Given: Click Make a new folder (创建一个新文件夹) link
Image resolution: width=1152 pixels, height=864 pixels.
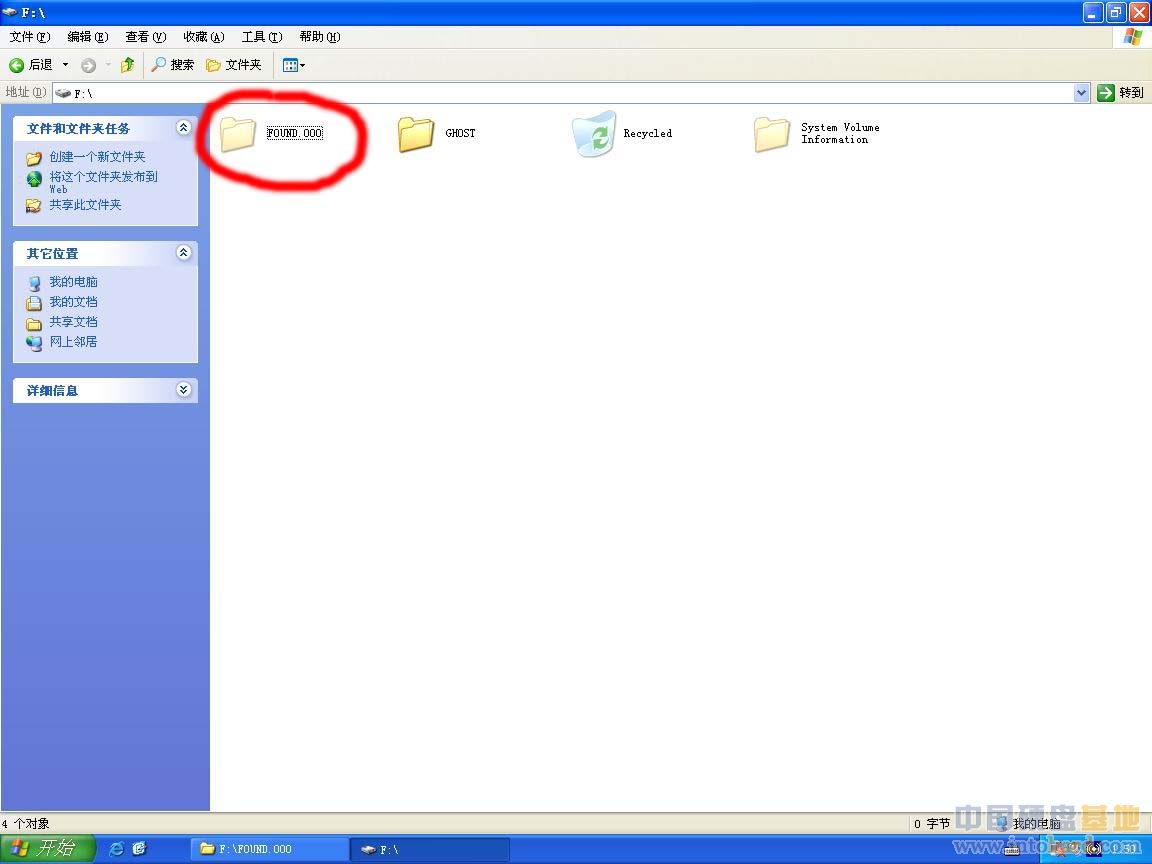Looking at the screenshot, I should coord(98,156).
